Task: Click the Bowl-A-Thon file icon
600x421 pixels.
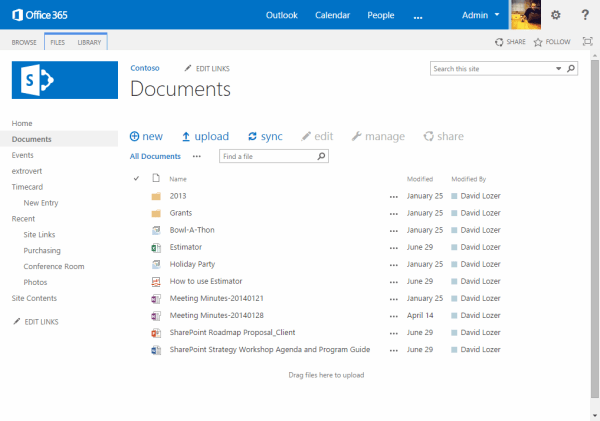Action: tap(156, 230)
